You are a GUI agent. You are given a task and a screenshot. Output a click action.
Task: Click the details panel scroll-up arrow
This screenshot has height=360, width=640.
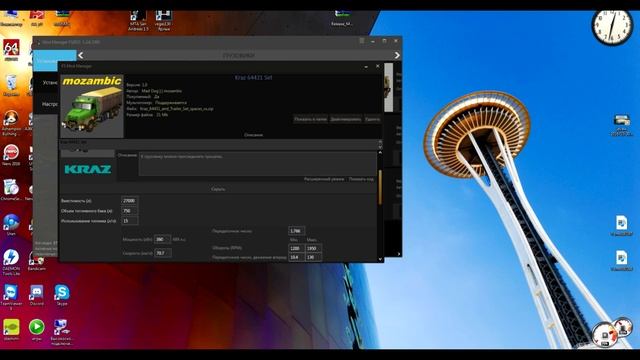point(380,152)
